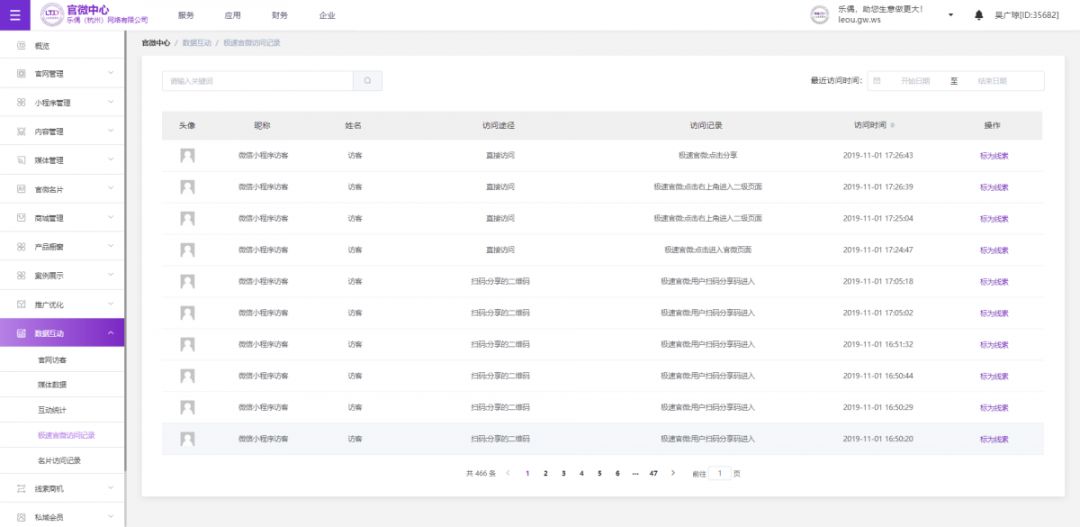Click the notification bell icon
The width and height of the screenshot is (1080, 527).
pos(979,15)
